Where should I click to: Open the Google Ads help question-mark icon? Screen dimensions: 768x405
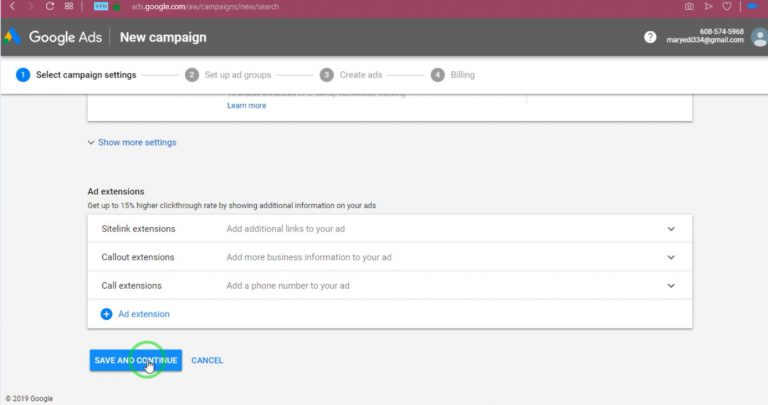coord(650,37)
